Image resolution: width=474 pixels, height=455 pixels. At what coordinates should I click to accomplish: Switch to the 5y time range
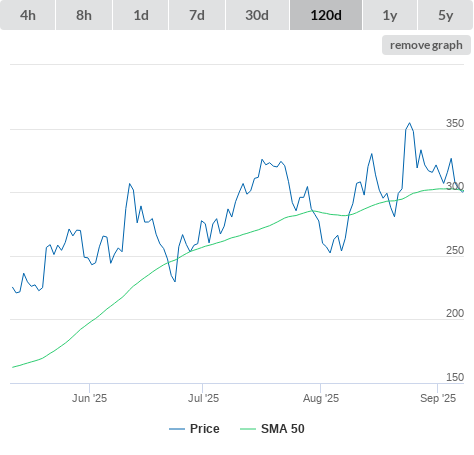[x=445, y=15]
